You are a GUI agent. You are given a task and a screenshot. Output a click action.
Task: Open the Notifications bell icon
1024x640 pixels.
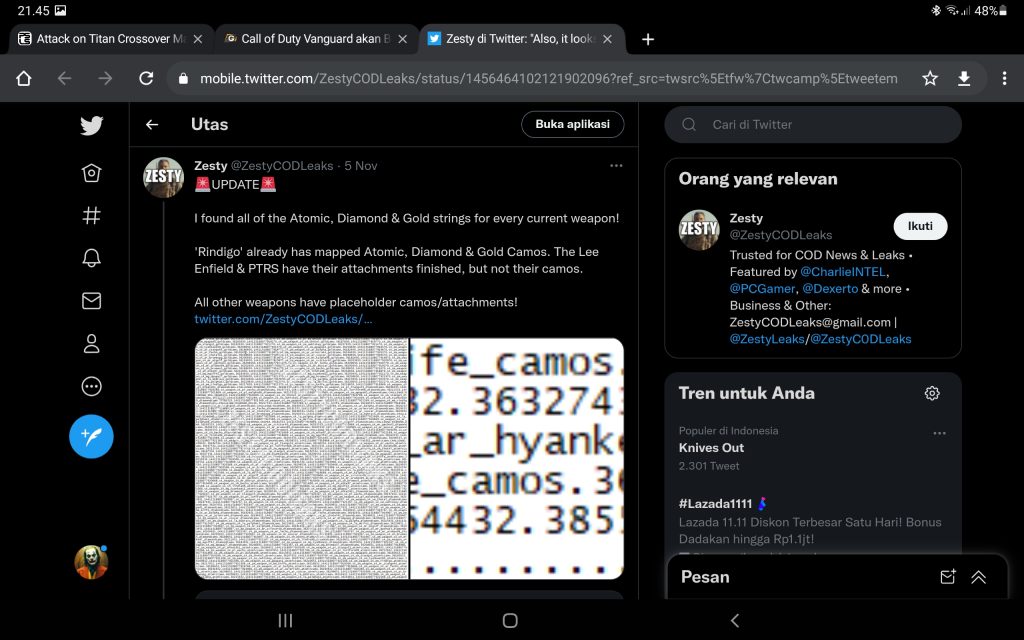point(91,258)
